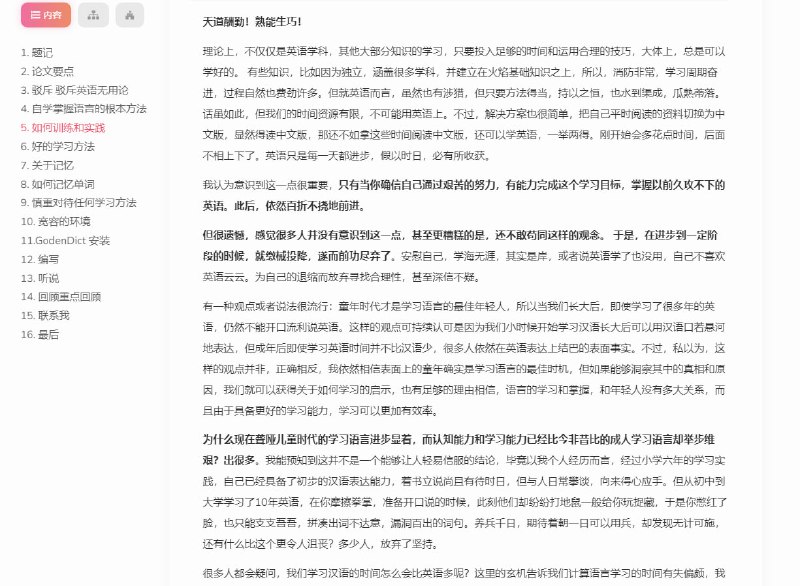Open the horizontal tree outline view icon
The image size is (800, 586).
point(93,16)
